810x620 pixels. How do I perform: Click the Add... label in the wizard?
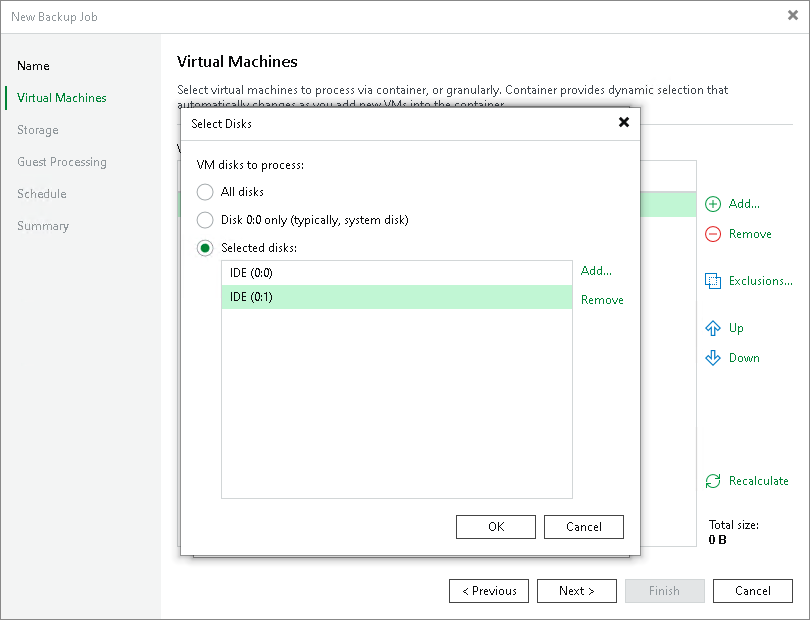tap(744, 204)
